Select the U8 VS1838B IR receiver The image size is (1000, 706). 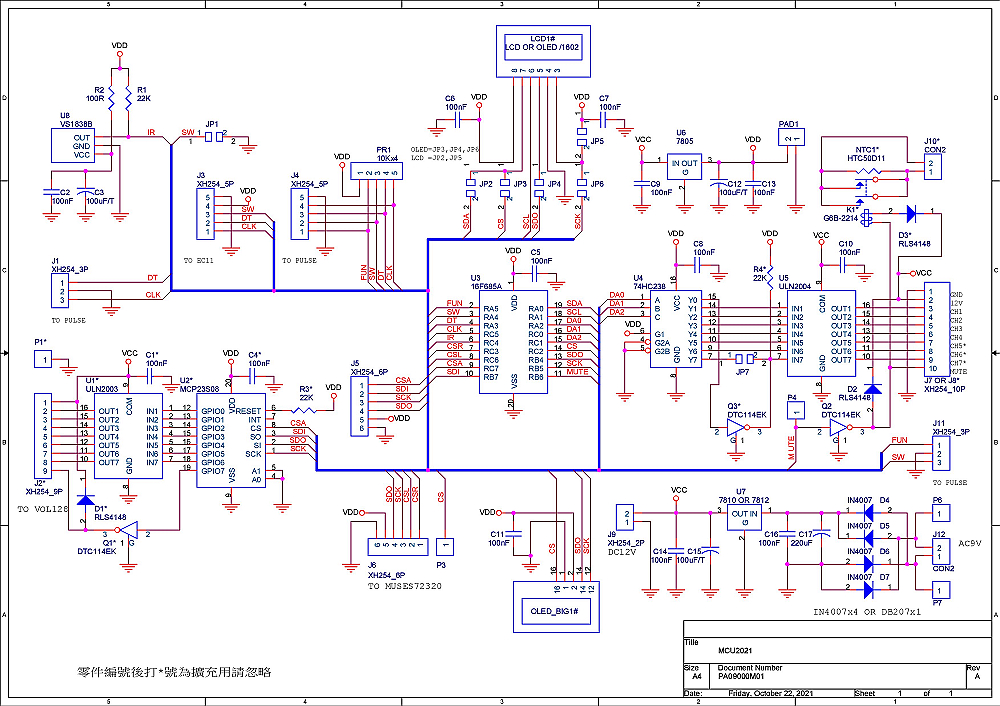75,145
